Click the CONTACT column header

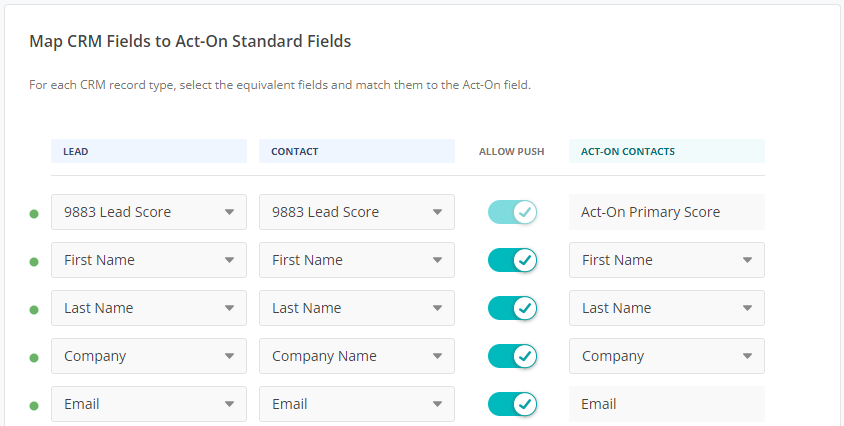(357, 151)
